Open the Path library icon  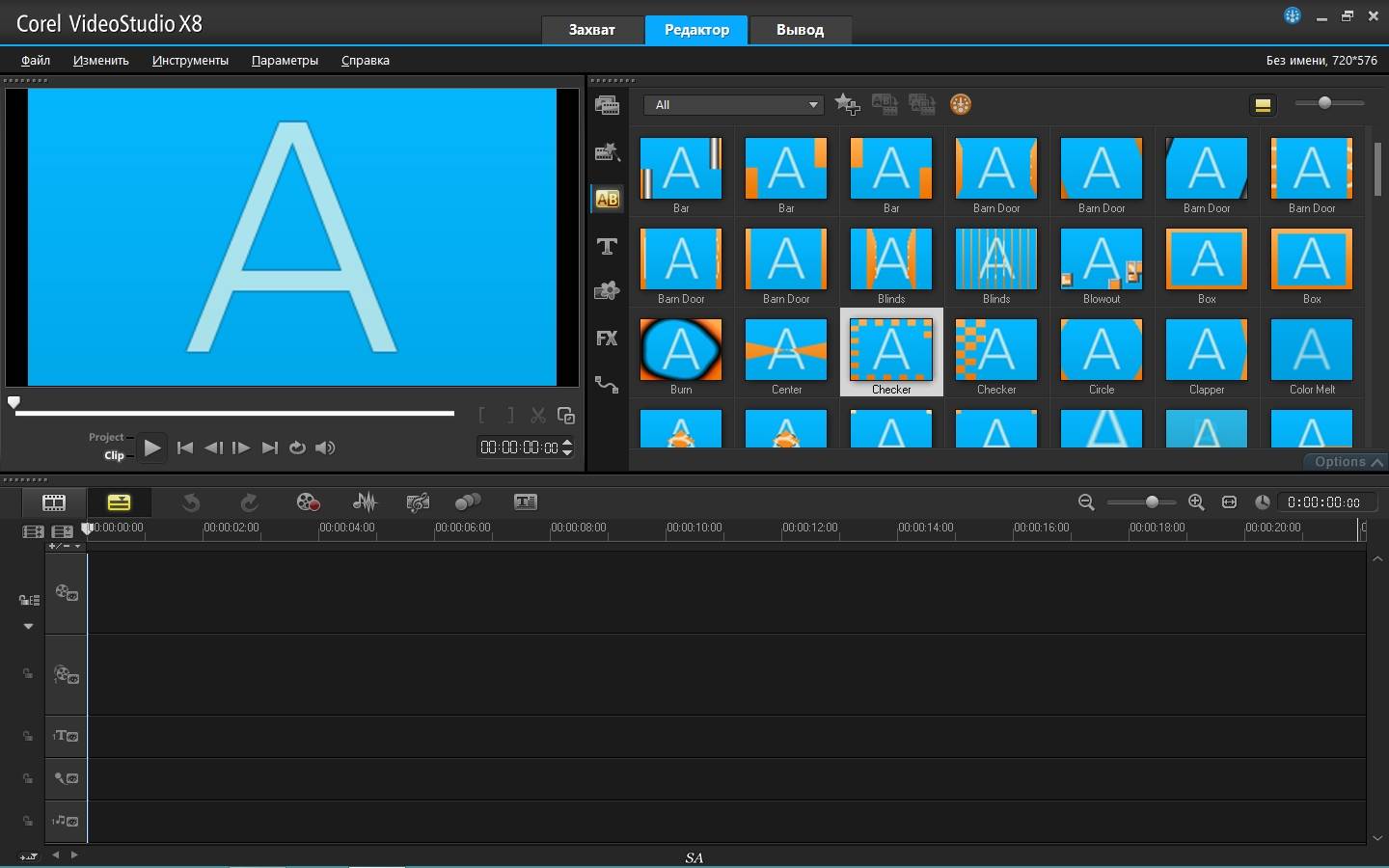click(607, 384)
